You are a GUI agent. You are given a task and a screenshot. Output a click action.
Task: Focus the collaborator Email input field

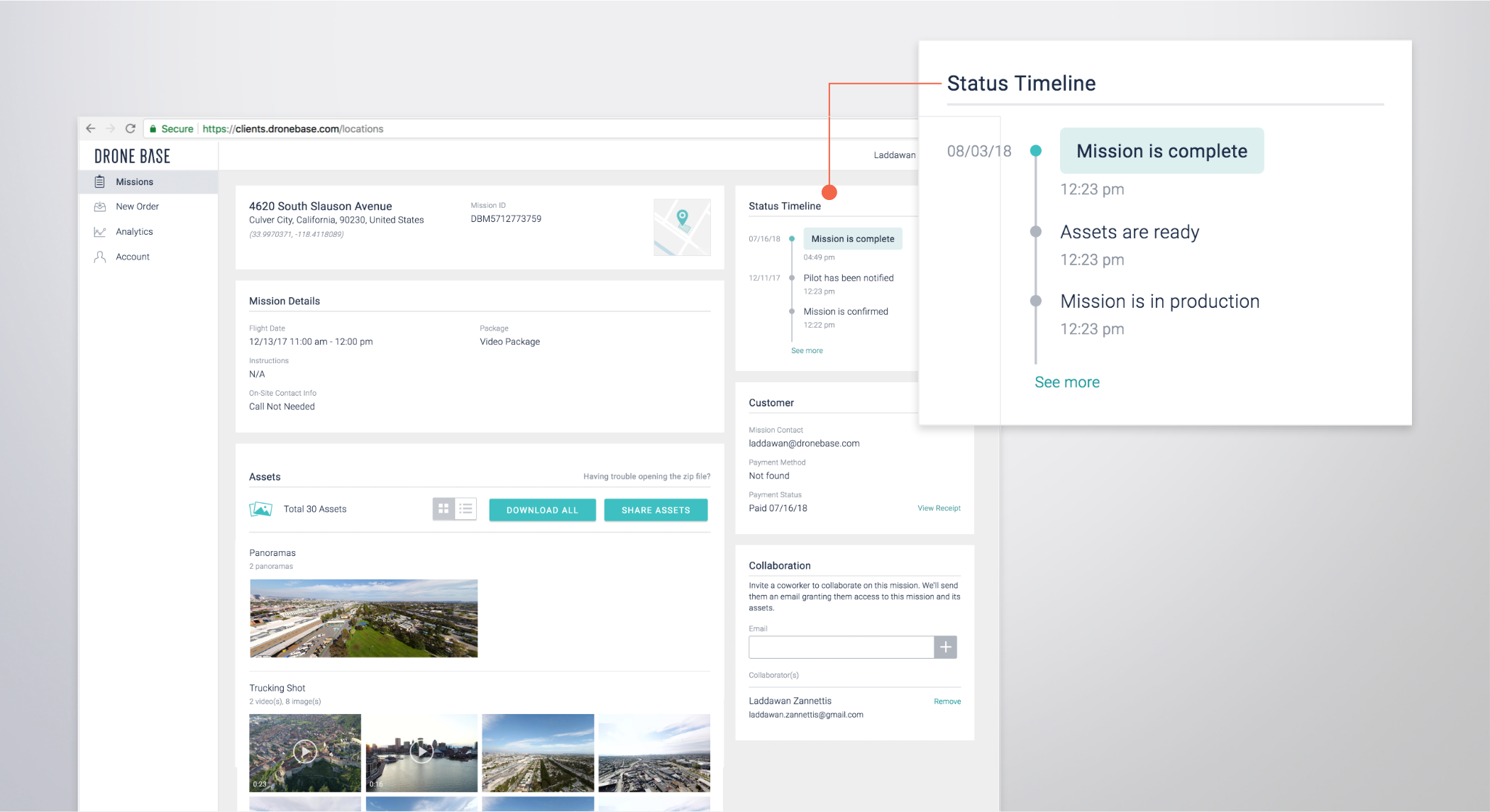click(x=841, y=647)
